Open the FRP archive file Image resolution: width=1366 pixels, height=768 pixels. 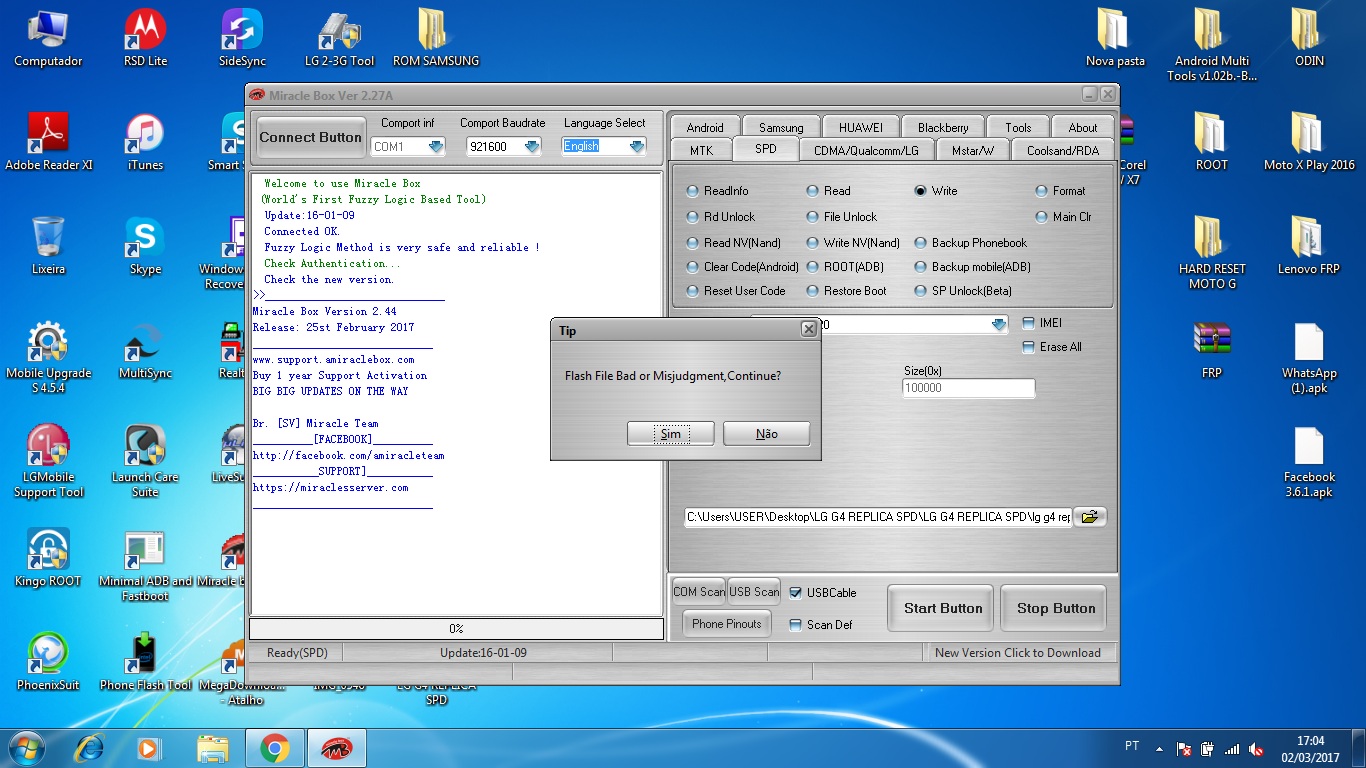tap(1212, 350)
